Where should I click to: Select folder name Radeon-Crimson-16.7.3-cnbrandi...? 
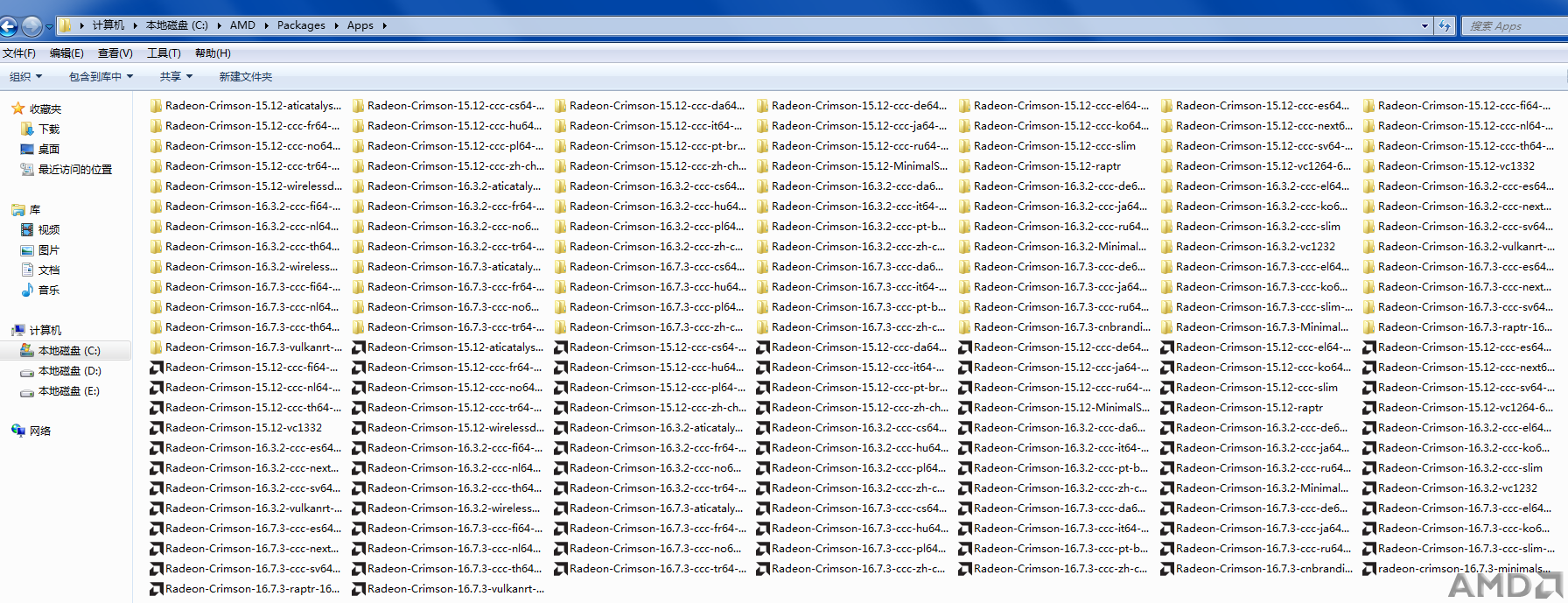(1062, 327)
